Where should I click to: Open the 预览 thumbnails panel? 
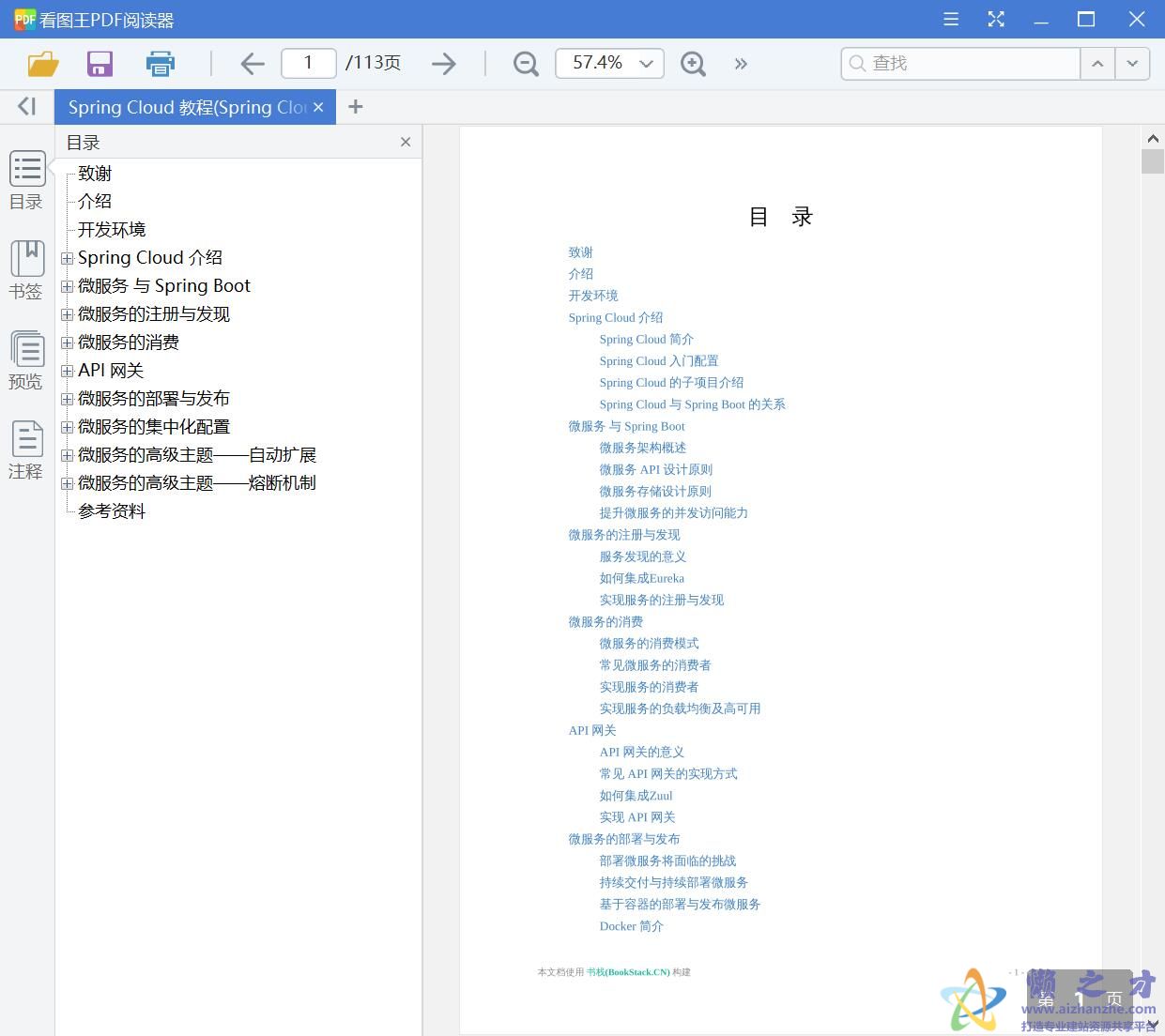(x=27, y=360)
